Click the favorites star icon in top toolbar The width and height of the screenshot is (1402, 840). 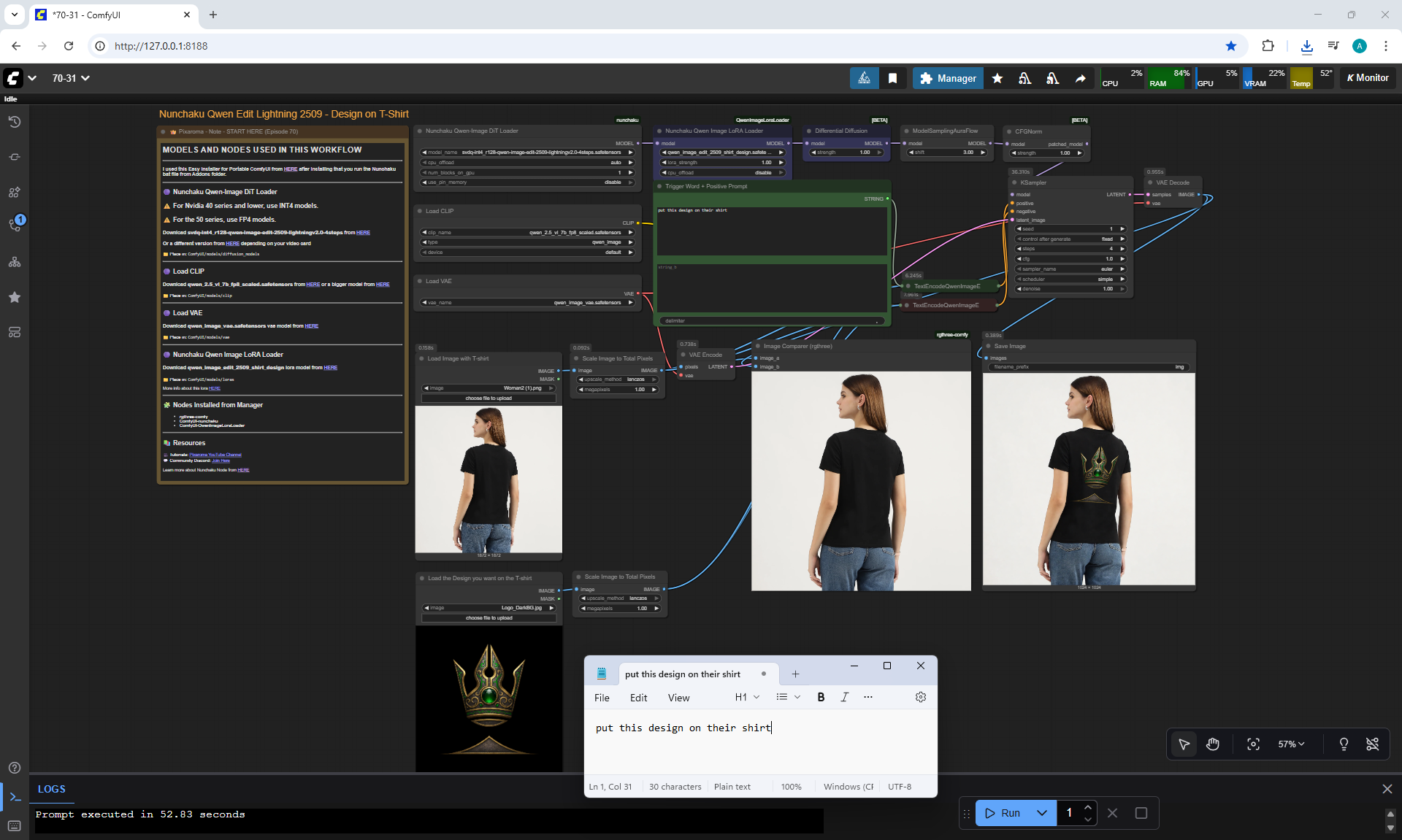[x=997, y=78]
